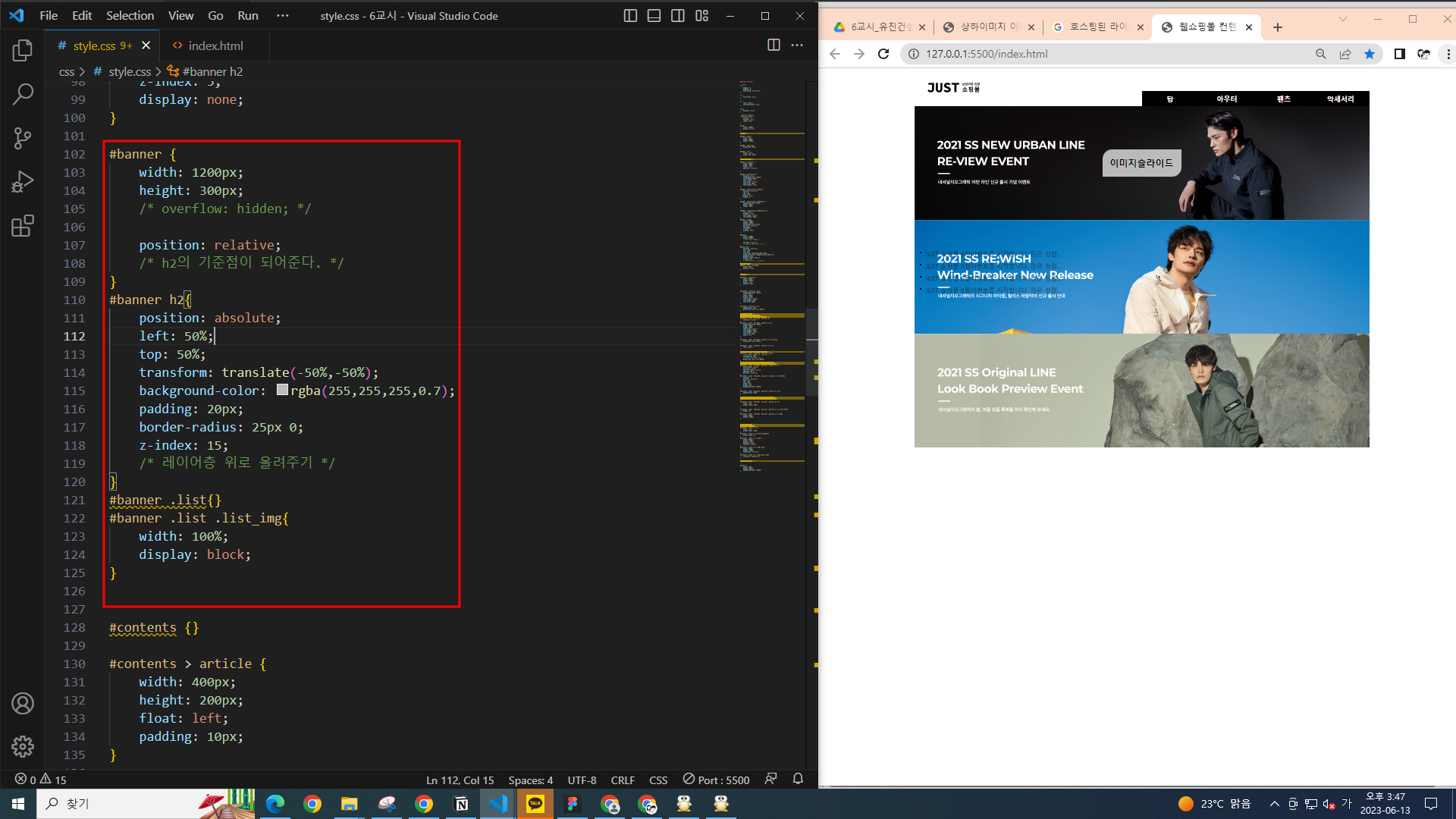
Task: Open the CRLF end-of-line selector
Action: click(x=623, y=780)
